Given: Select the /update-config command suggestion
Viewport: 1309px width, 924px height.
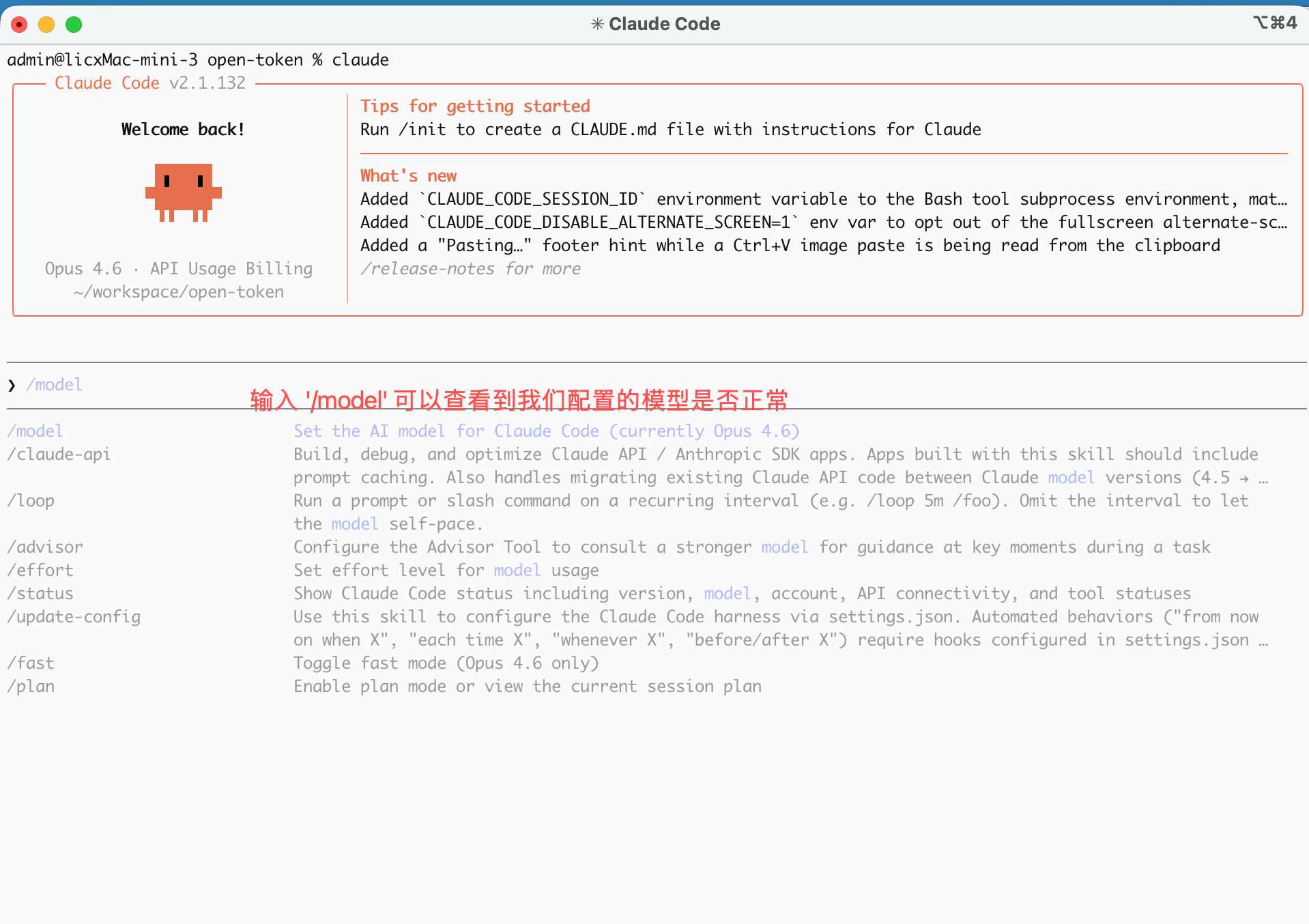Looking at the screenshot, I should tap(74, 617).
